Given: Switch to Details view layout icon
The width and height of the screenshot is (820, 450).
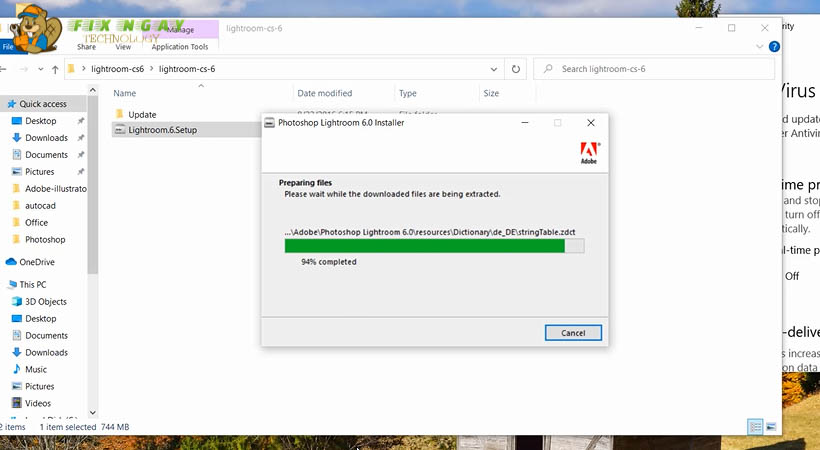Looking at the screenshot, I should [755, 427].
